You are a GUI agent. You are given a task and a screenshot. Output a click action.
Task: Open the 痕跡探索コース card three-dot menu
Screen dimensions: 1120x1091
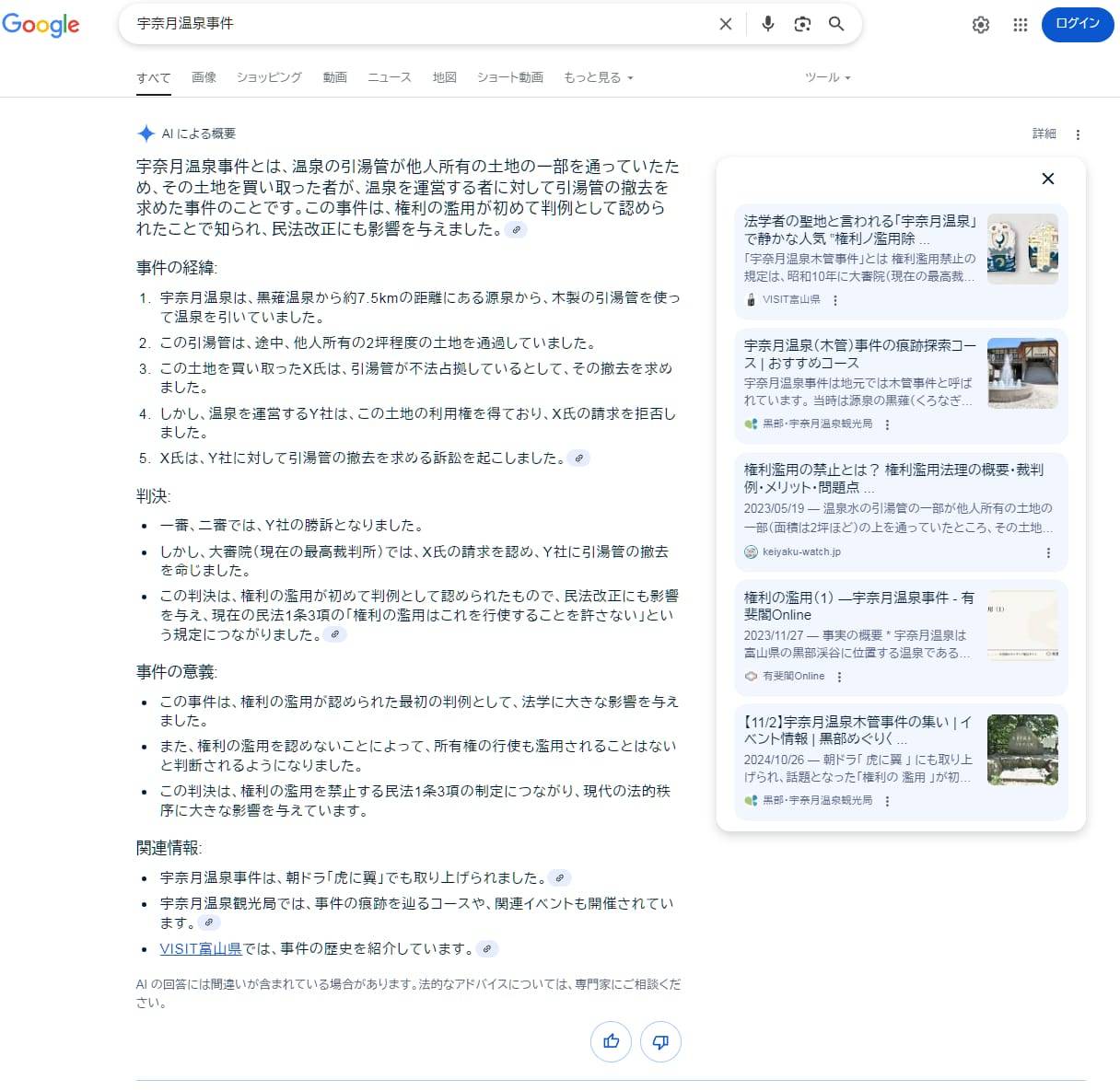[x=887, y=424]
